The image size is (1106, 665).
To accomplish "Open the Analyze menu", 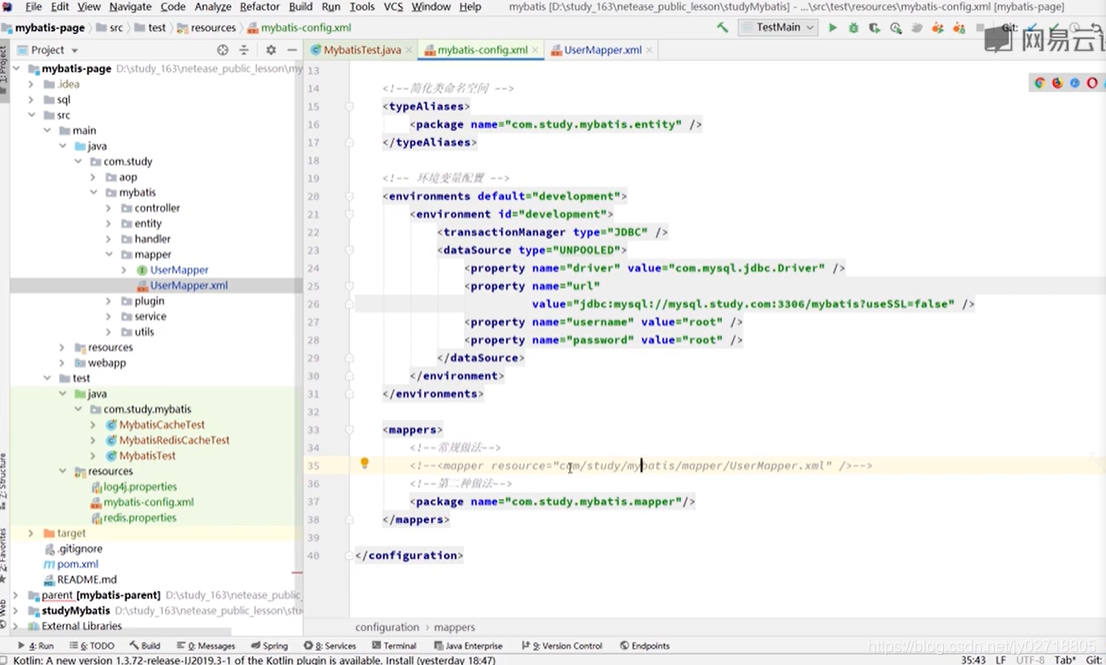I will [212, 7].
